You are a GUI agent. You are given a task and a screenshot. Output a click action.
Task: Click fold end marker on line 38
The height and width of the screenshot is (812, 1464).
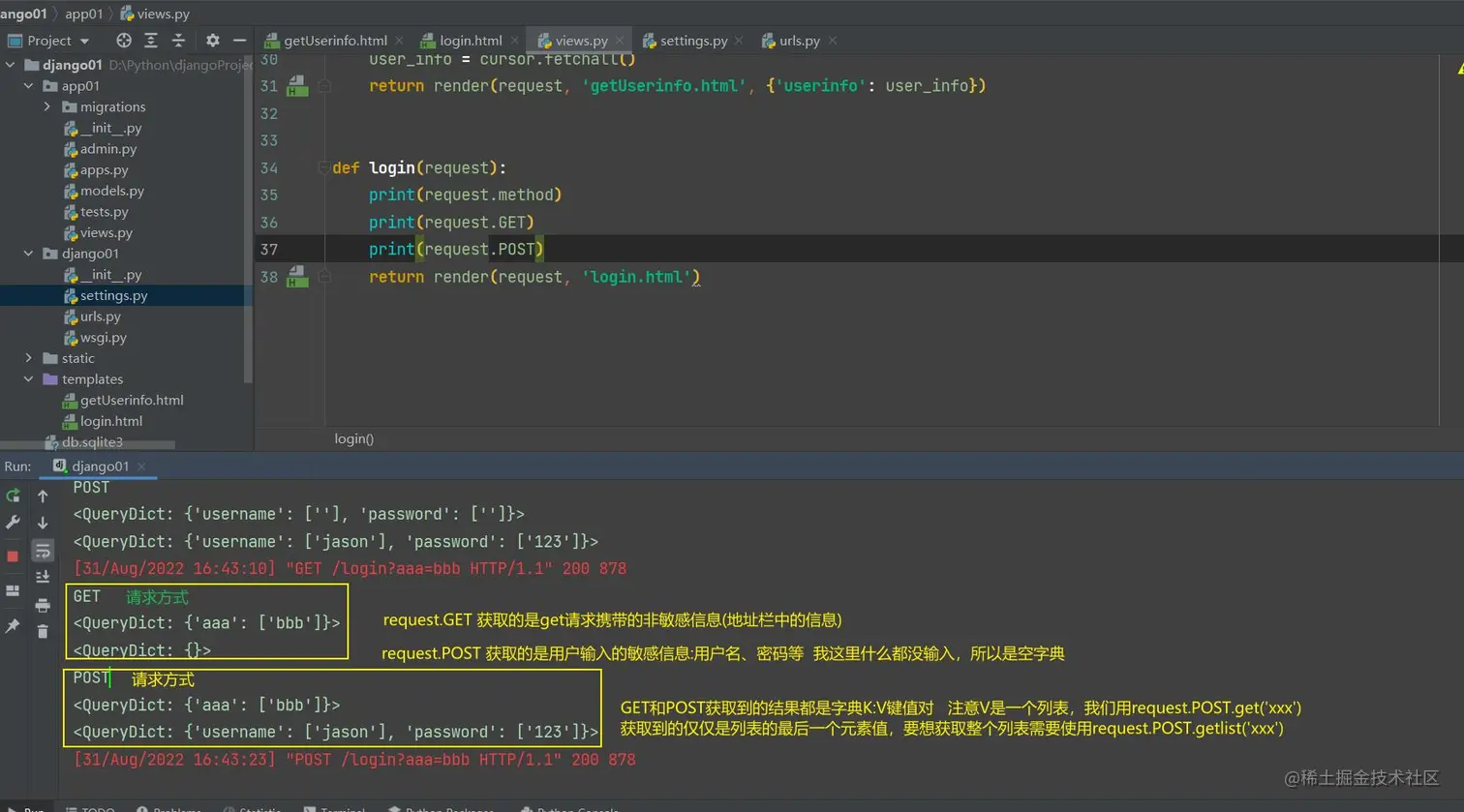point(324,277)
